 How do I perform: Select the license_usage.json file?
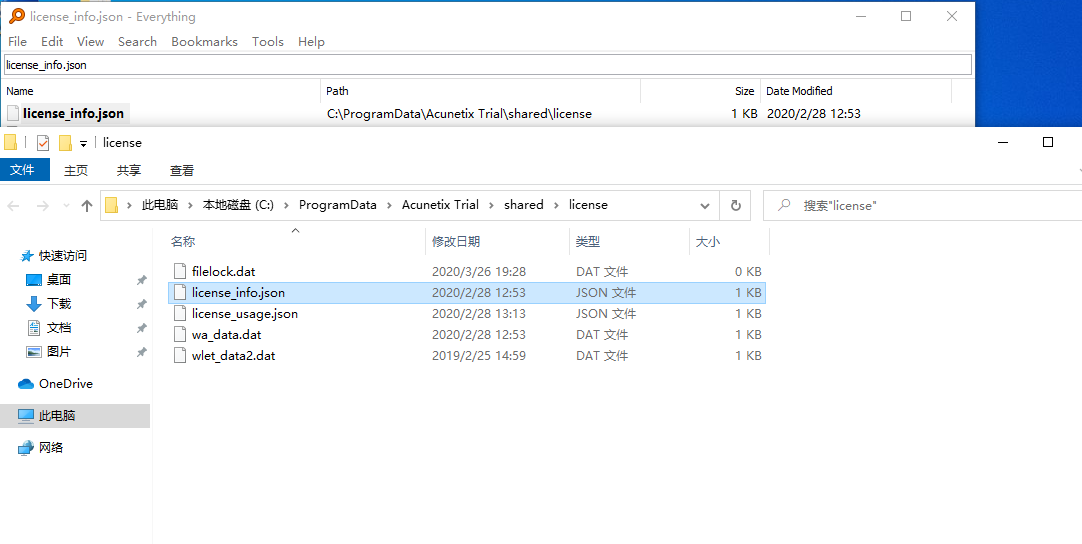(x=245, y=313)
